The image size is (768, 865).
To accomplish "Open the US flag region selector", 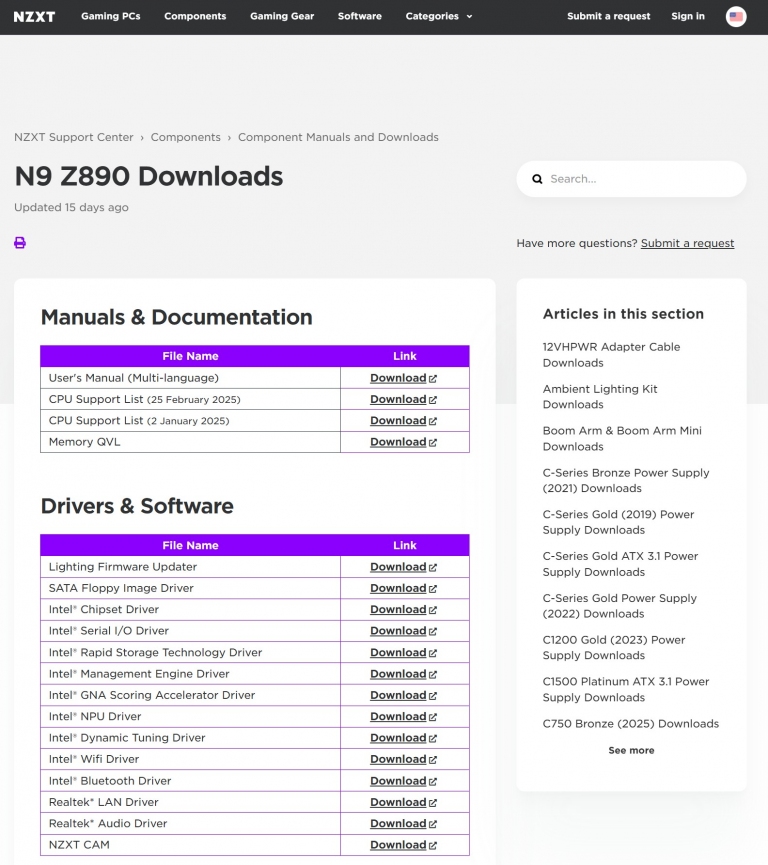I will pos(736,17).
